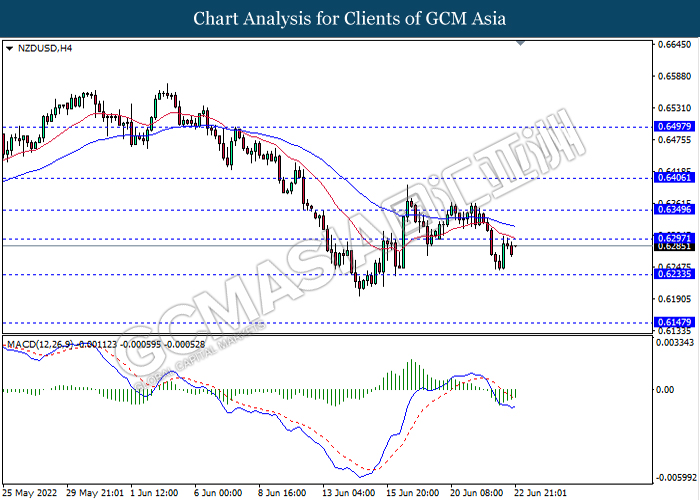Click the current price 0.62851 label
The image size is (700, 500).
tap(675, 246)
